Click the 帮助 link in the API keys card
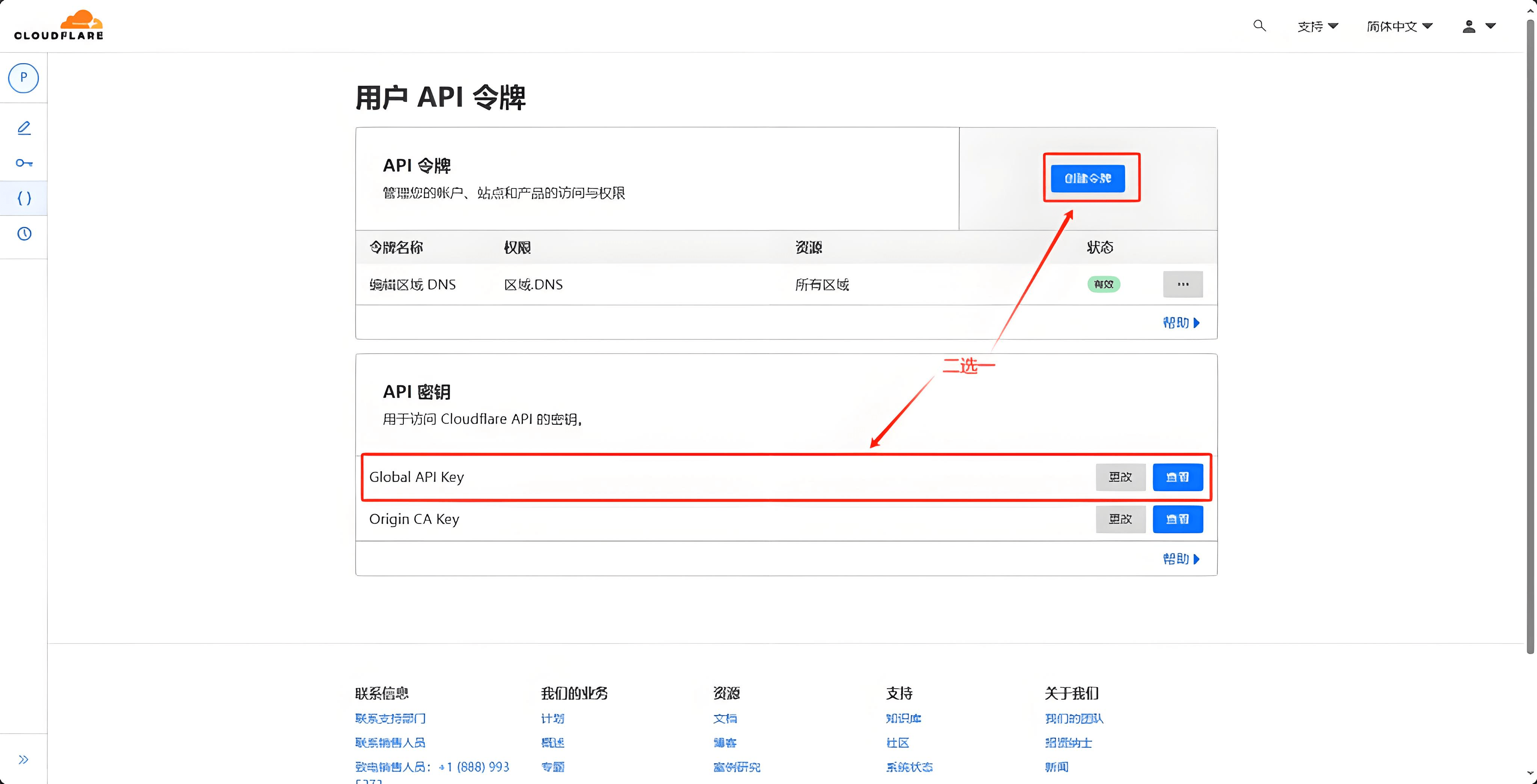The image size is (1537, 784). click(1181, 559)
